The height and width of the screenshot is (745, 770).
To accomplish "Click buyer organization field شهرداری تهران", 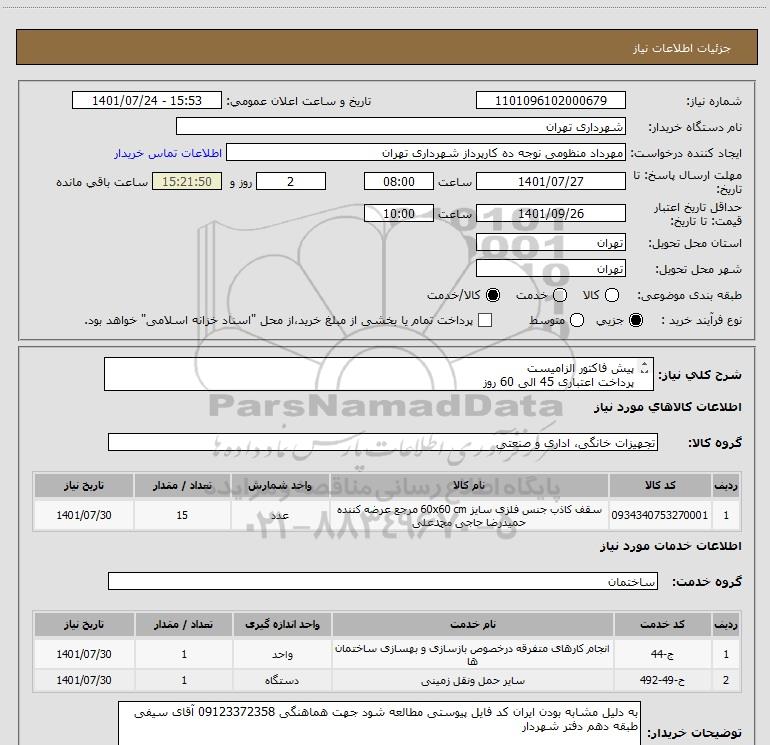I will [401, 126].
